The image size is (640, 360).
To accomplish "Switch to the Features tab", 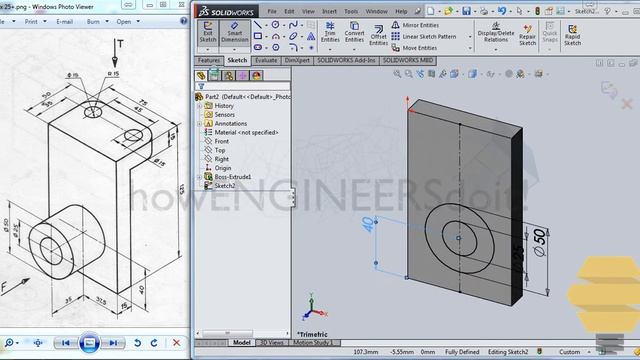I will pos(209,60).
